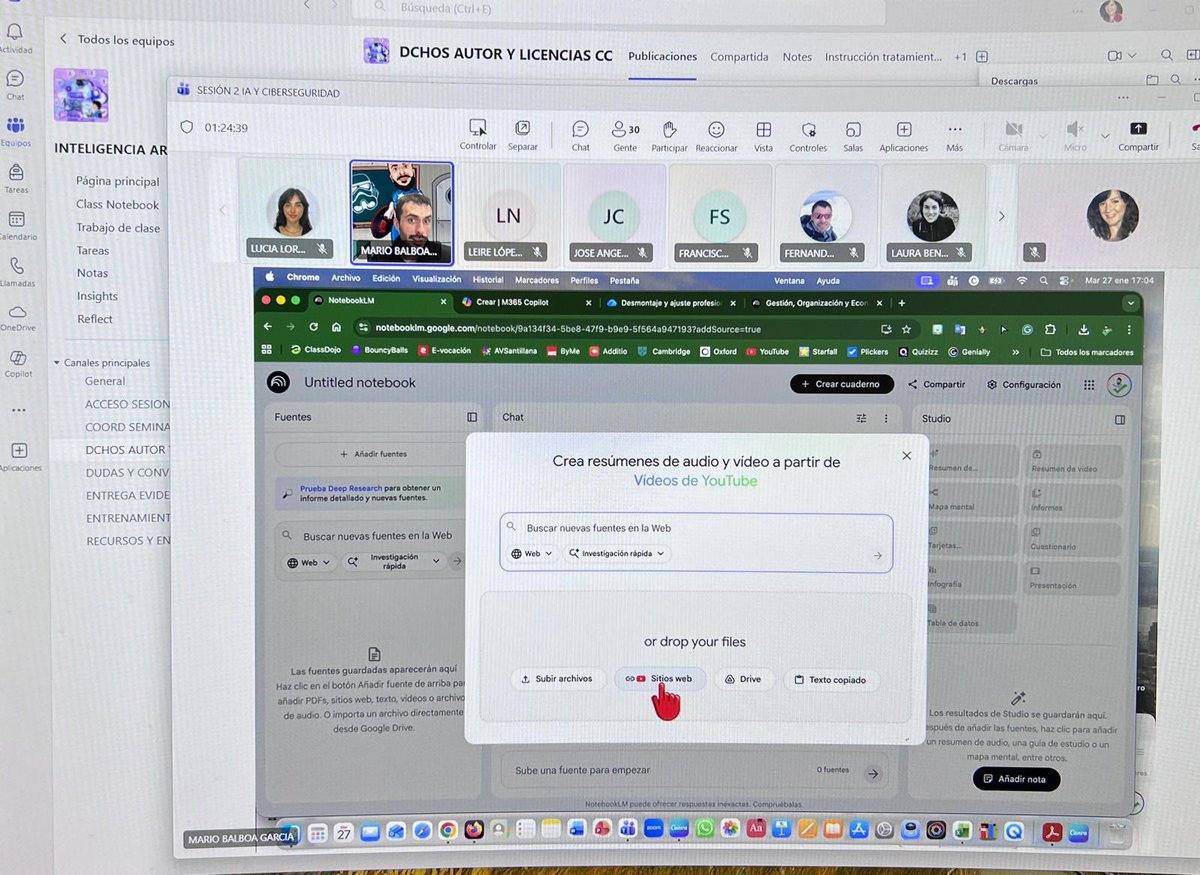The height and width of the screenshot is (875, 1200).
Task: Show the Gente participants list
Action: click(625, 135)
